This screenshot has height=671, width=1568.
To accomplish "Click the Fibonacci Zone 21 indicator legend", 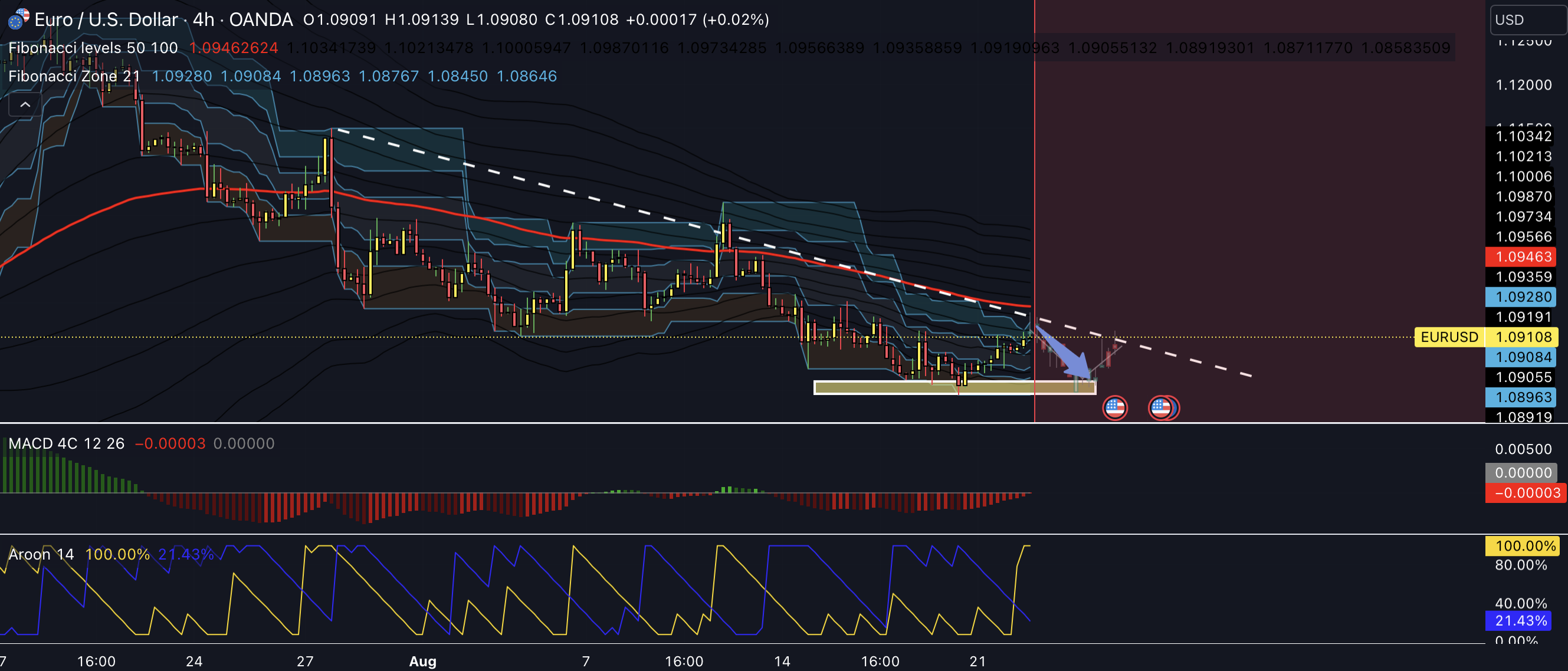I will 74,77.
